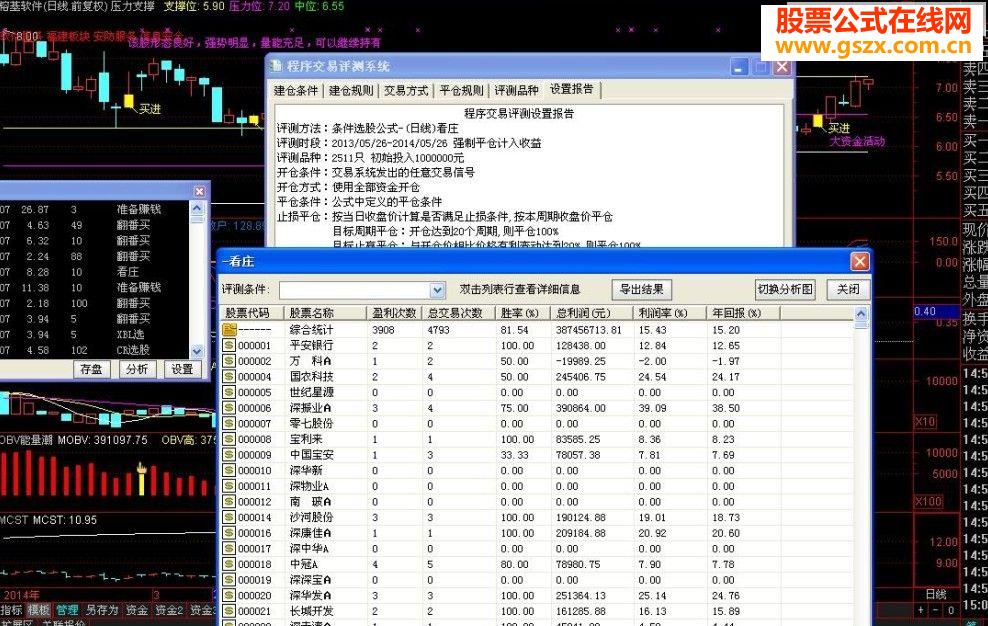988x626 pixels.
Task: Sort by the 总交易次数 column header
Action: 459,313
